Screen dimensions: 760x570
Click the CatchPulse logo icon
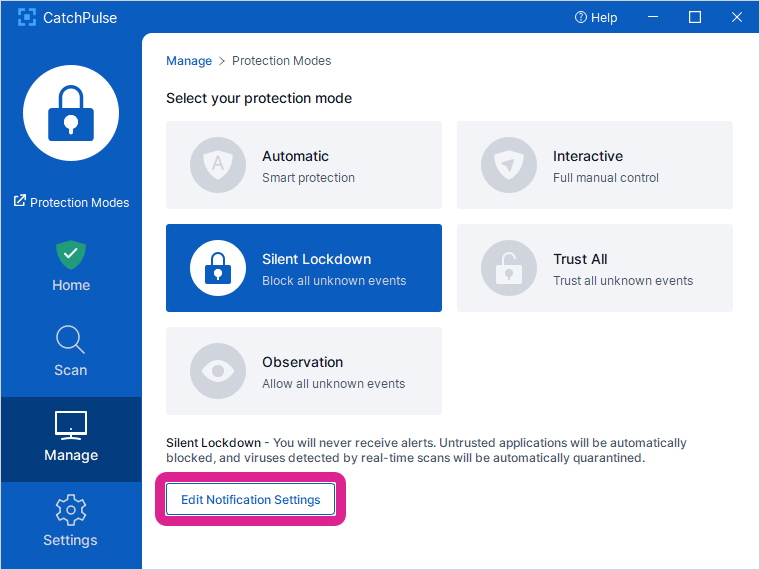(x=27, y=18)
